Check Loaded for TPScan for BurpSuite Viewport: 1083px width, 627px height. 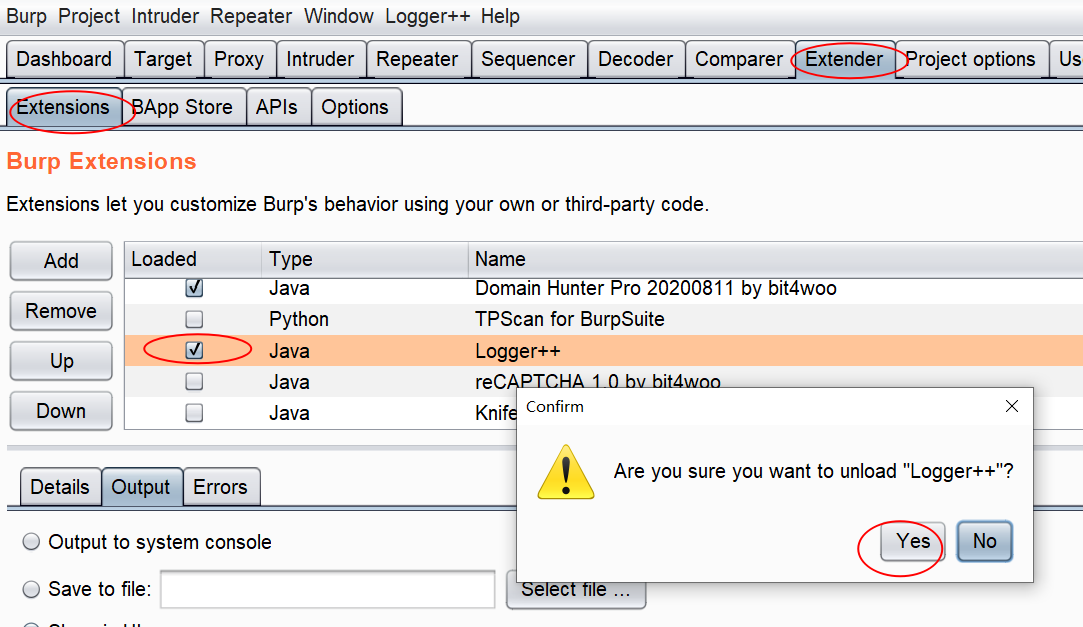(x=194, y=319)
